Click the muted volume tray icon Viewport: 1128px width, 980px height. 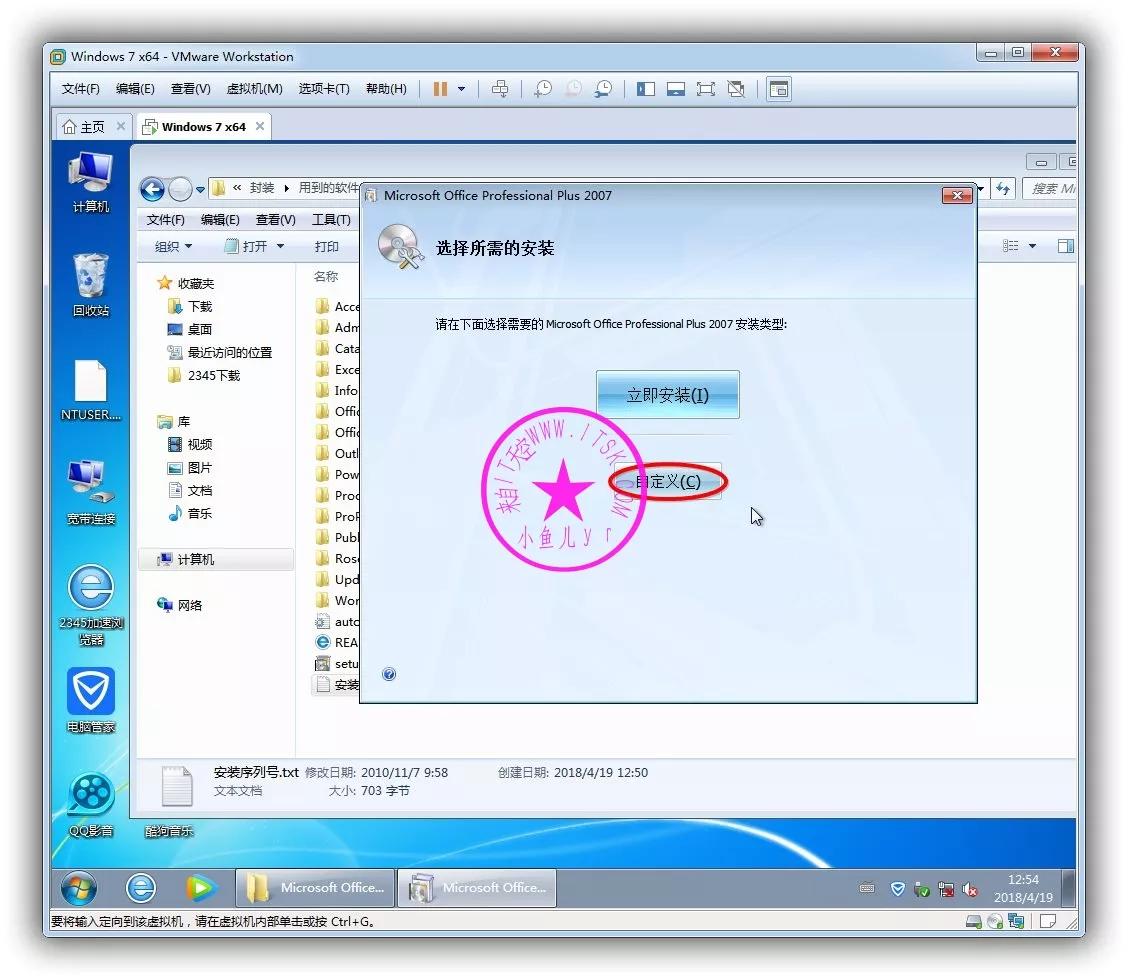(969, 889)
